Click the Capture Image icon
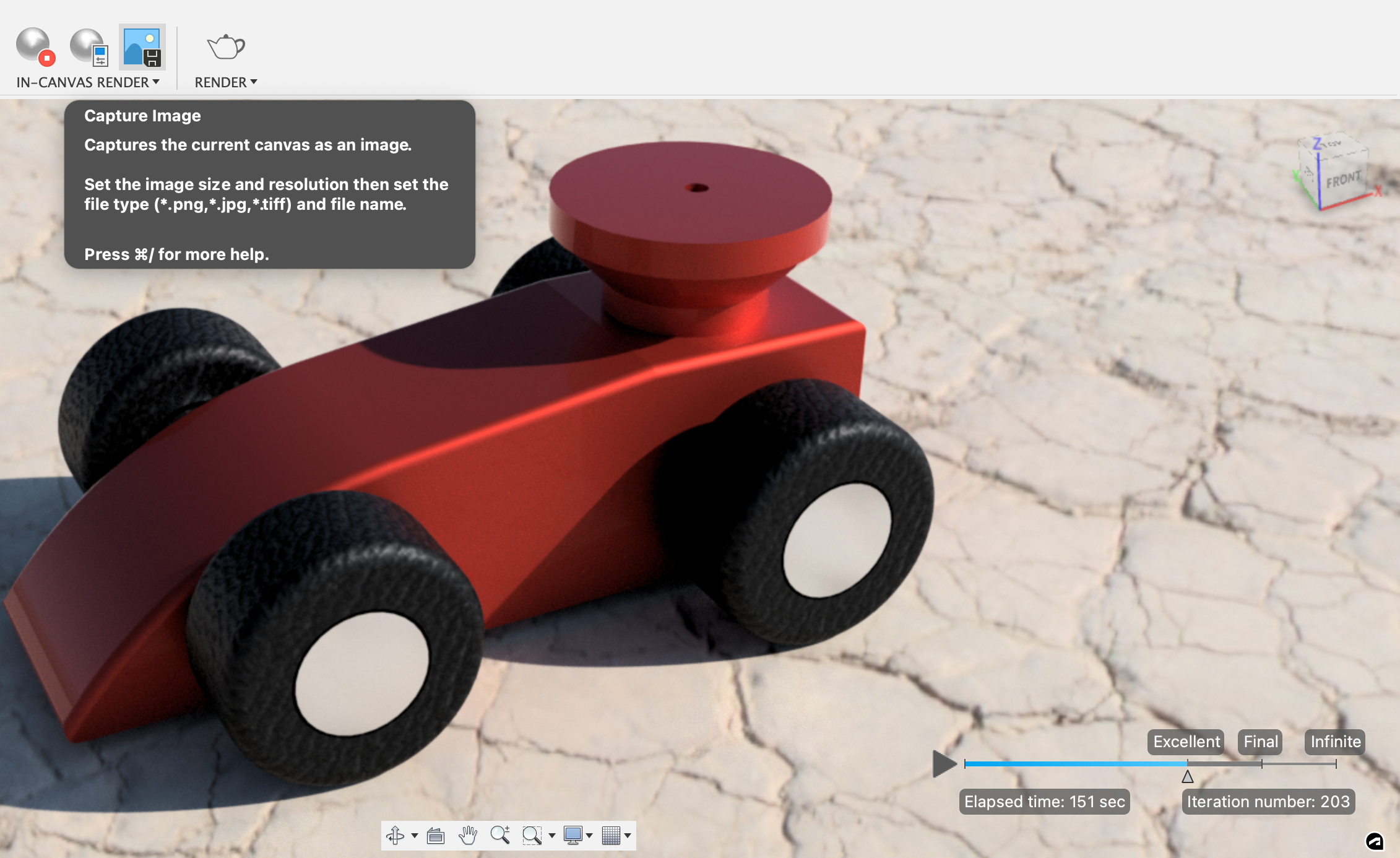Viewport: 1400px width, 858px height. tap(142, 47)
